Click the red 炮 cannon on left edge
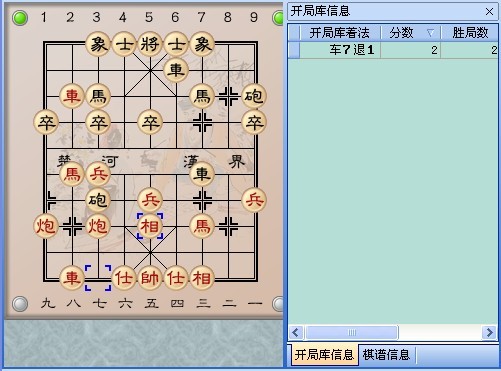This screenshot has width=501, height=371. coord(46,226)
